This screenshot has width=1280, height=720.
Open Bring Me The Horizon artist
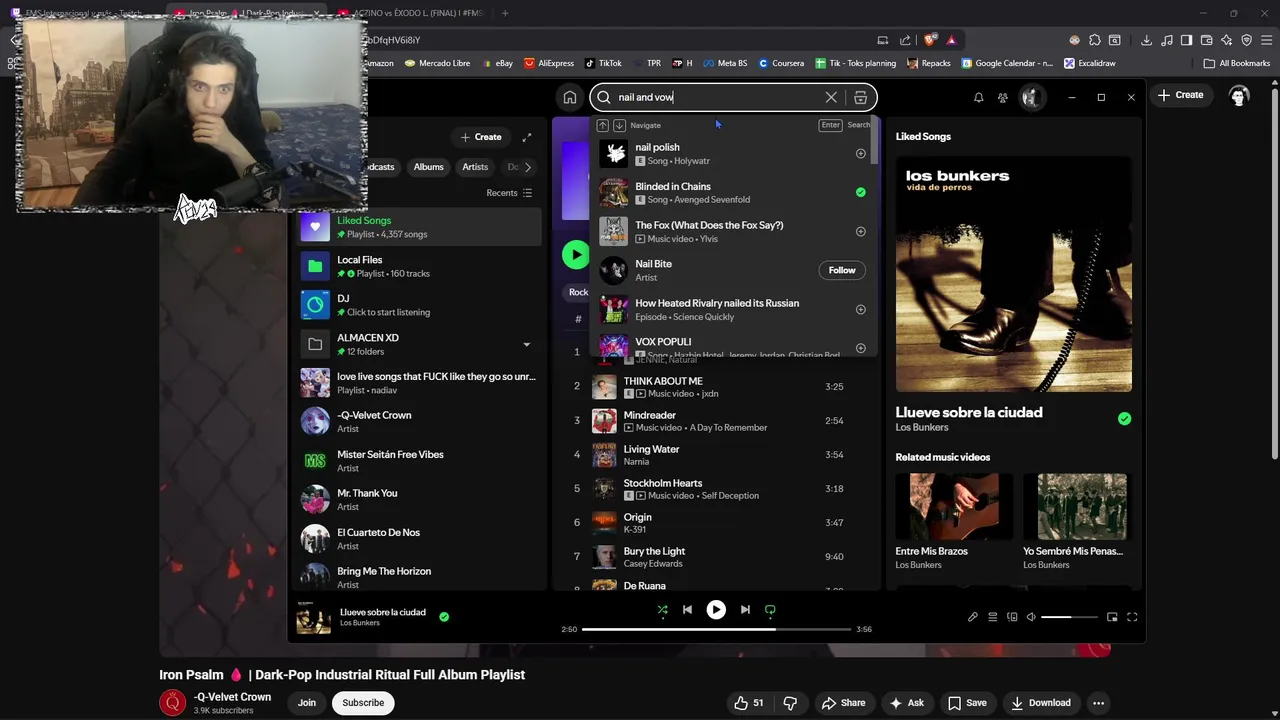click(x=420, y=577)
